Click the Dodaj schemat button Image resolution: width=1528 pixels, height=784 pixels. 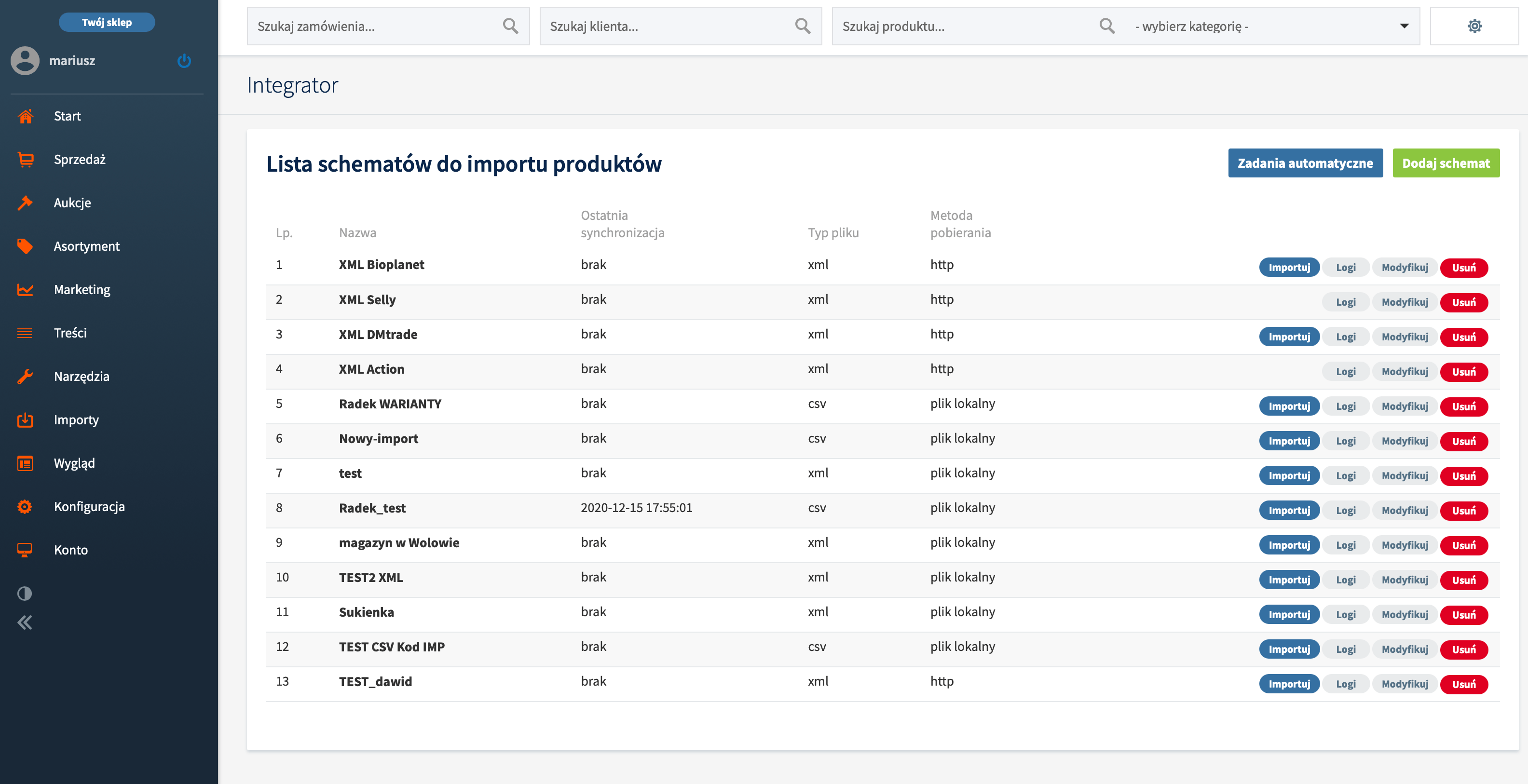(x=1446, y=163)
